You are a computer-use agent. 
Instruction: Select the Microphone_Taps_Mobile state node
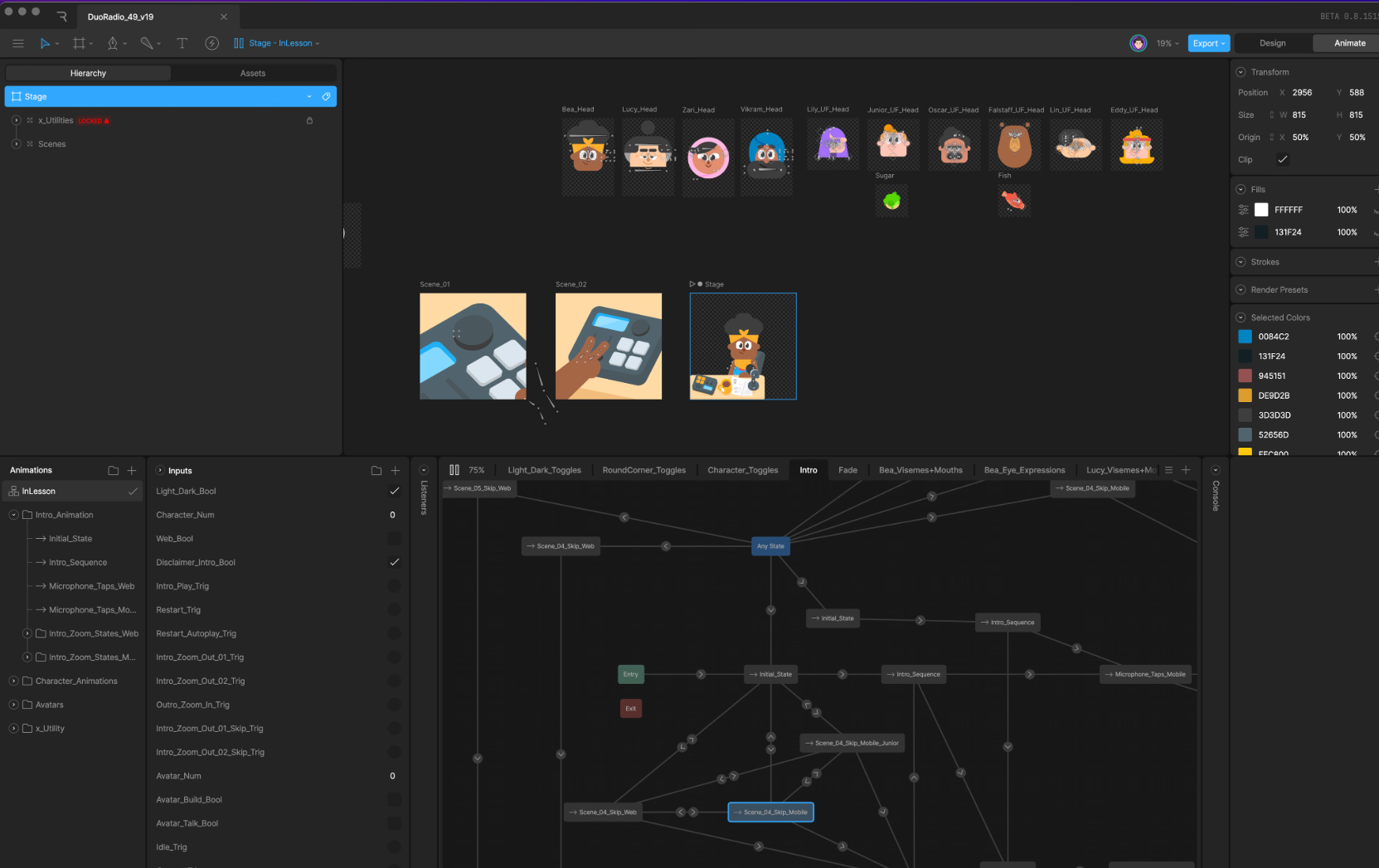(x=1146, y=675)
